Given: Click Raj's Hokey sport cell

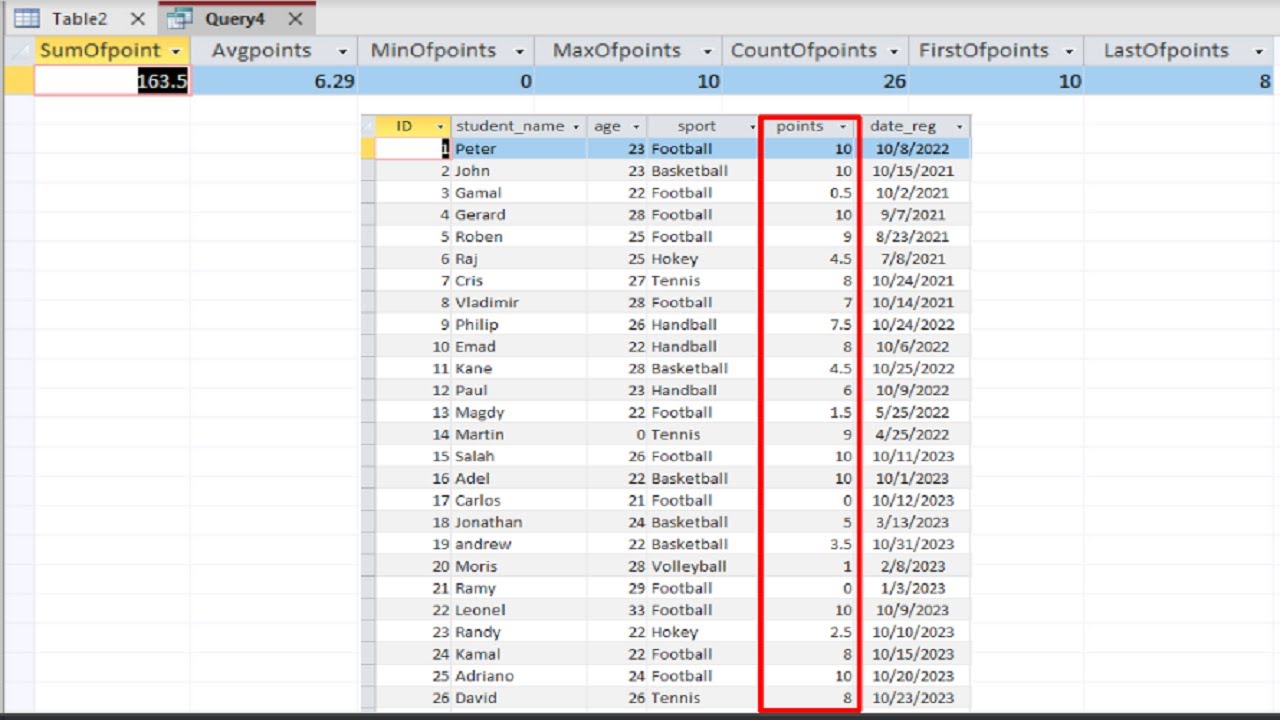Looking at the screenshot, I should [675, 259].
